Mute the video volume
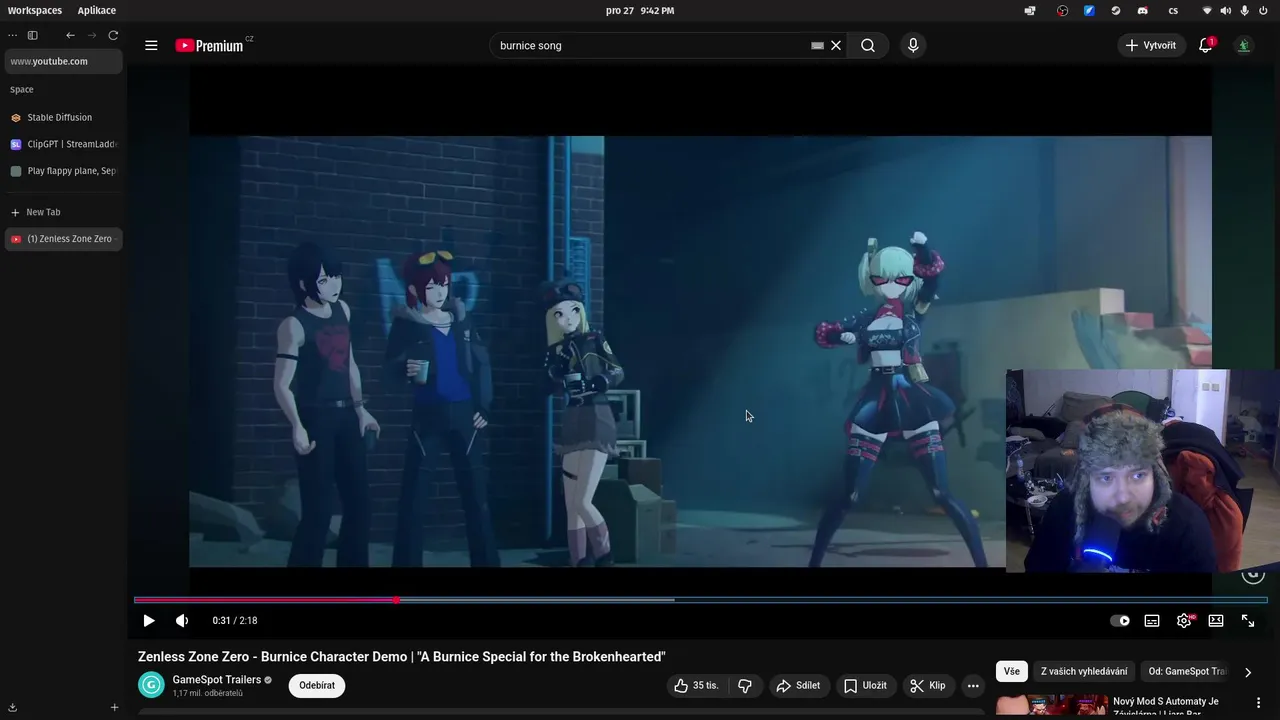1280x720 pixels. 182,620
